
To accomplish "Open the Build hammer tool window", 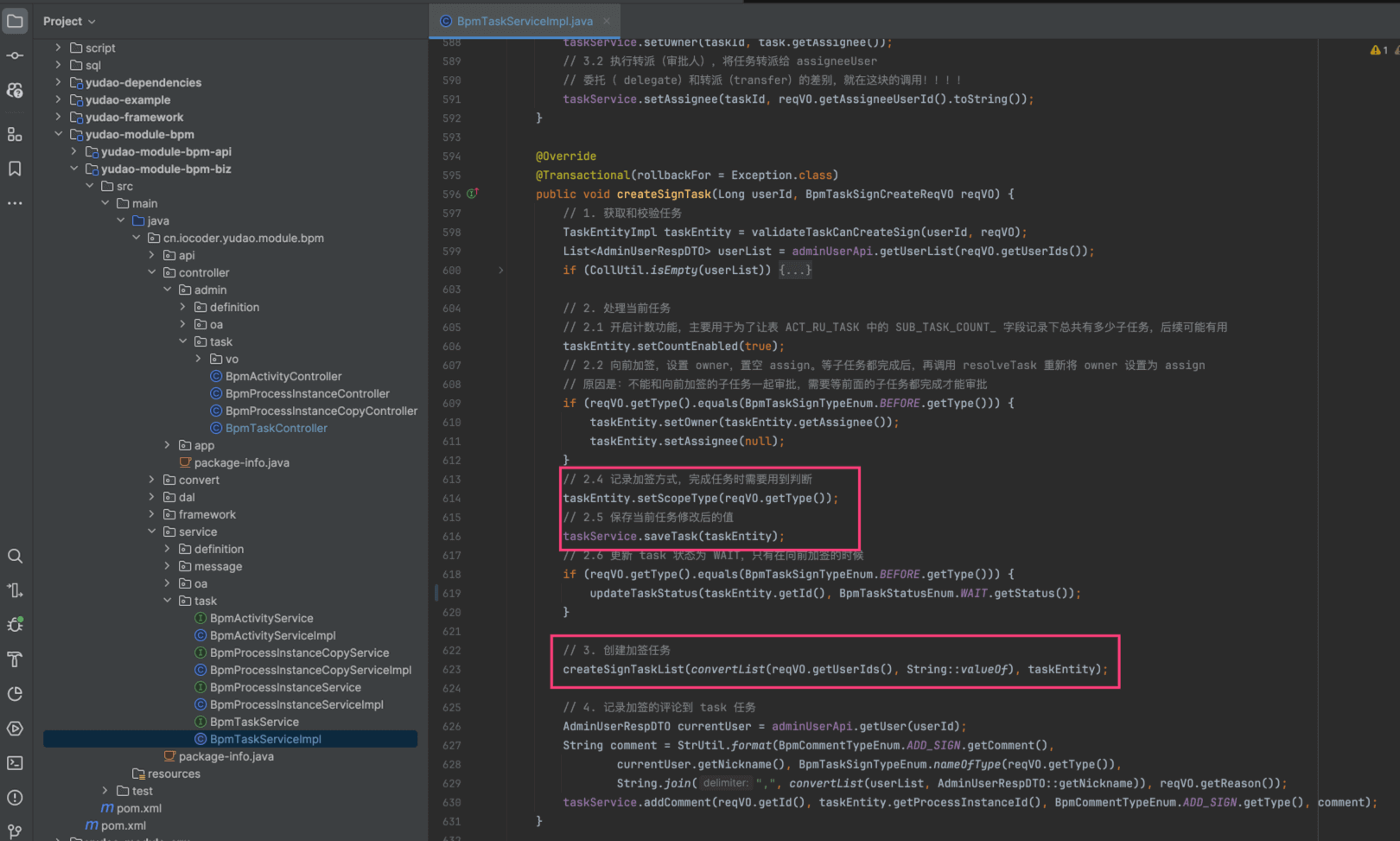I will point(15,659).
